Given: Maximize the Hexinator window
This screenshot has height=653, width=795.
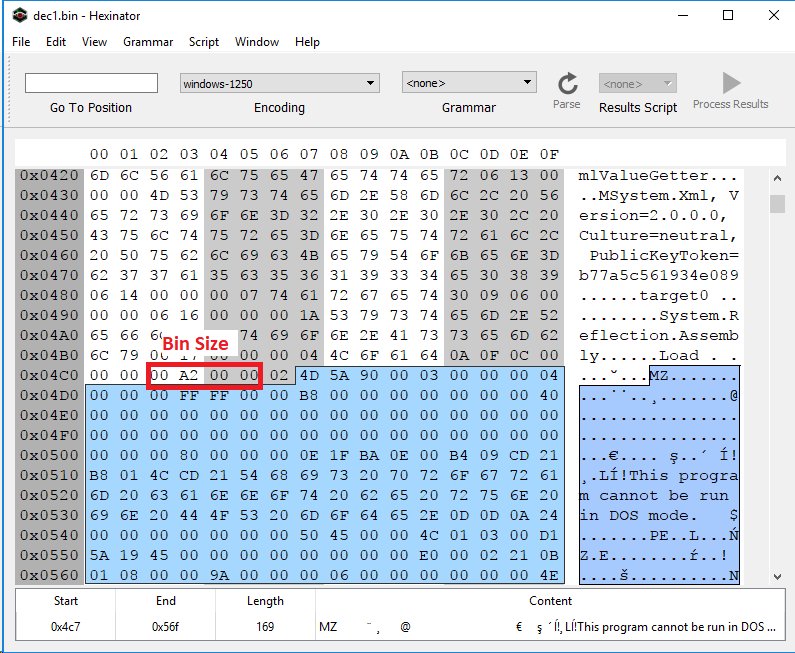Looking at the screenshot, I should click(728, 15).
